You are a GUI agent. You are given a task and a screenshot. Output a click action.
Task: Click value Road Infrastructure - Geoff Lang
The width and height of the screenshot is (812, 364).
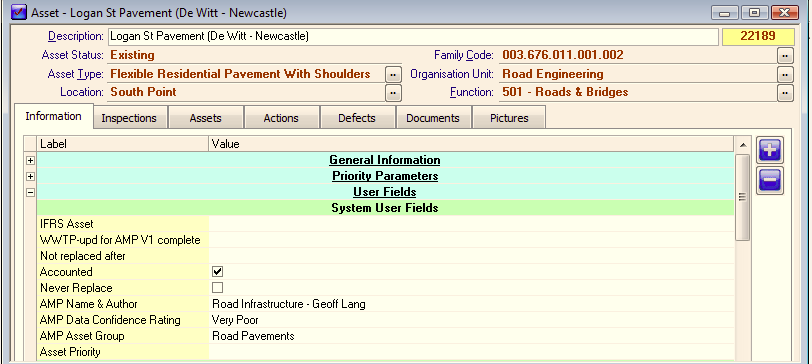pyautogui.click(x=288, y=304)
